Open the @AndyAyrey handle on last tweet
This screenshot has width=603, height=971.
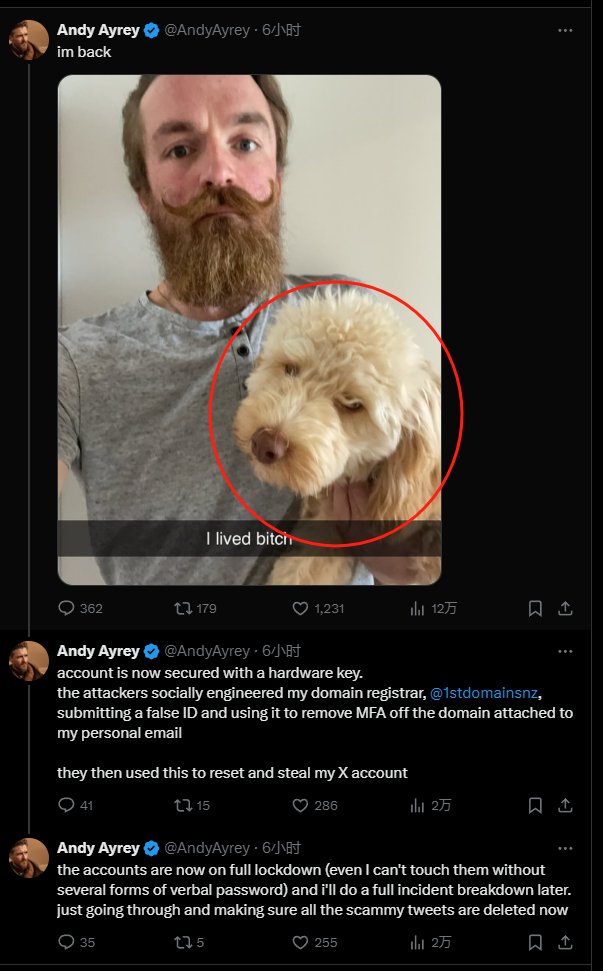pyautogui.click(x=207, y=848)
